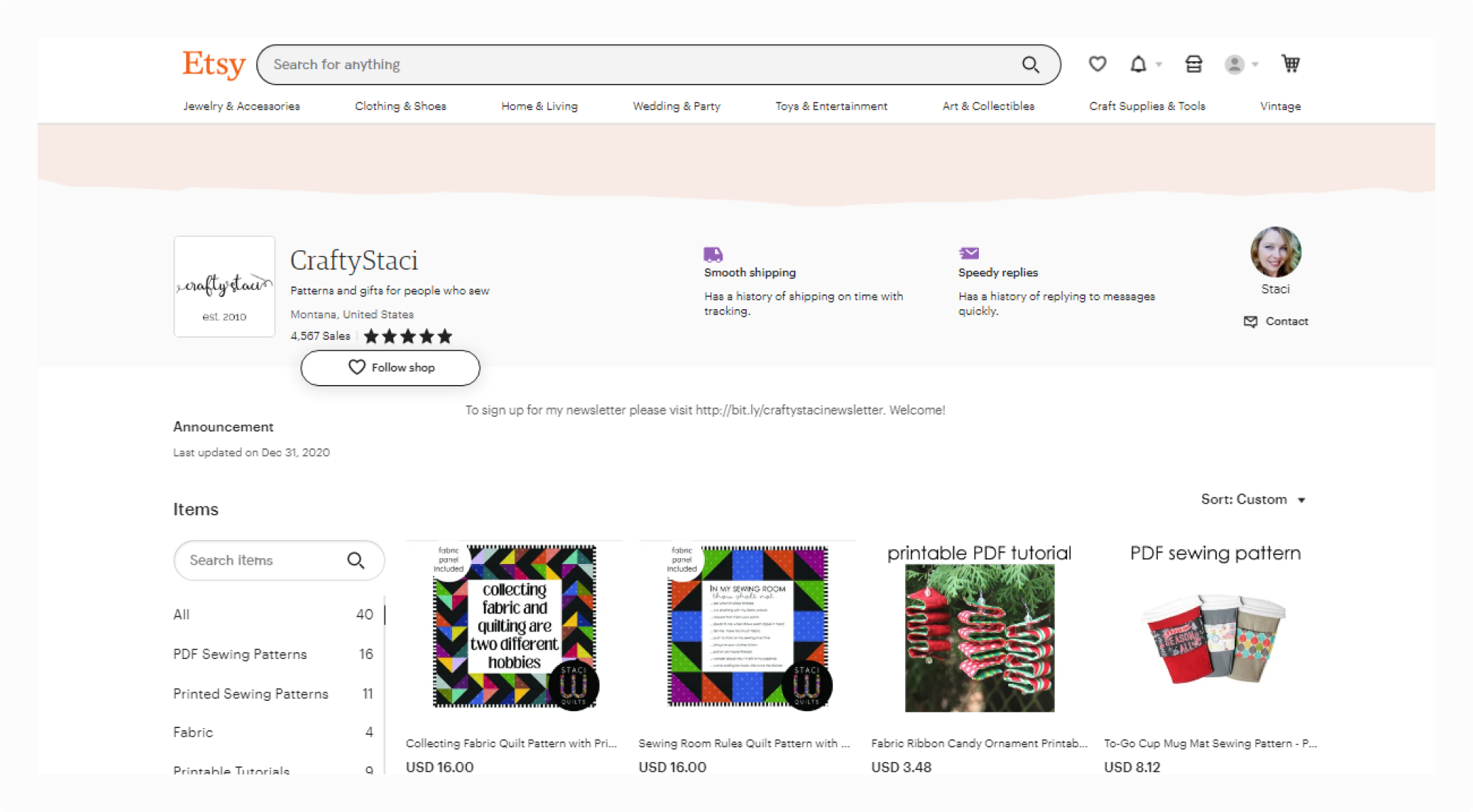Open the notifications bell icon

click(1138, 64)
